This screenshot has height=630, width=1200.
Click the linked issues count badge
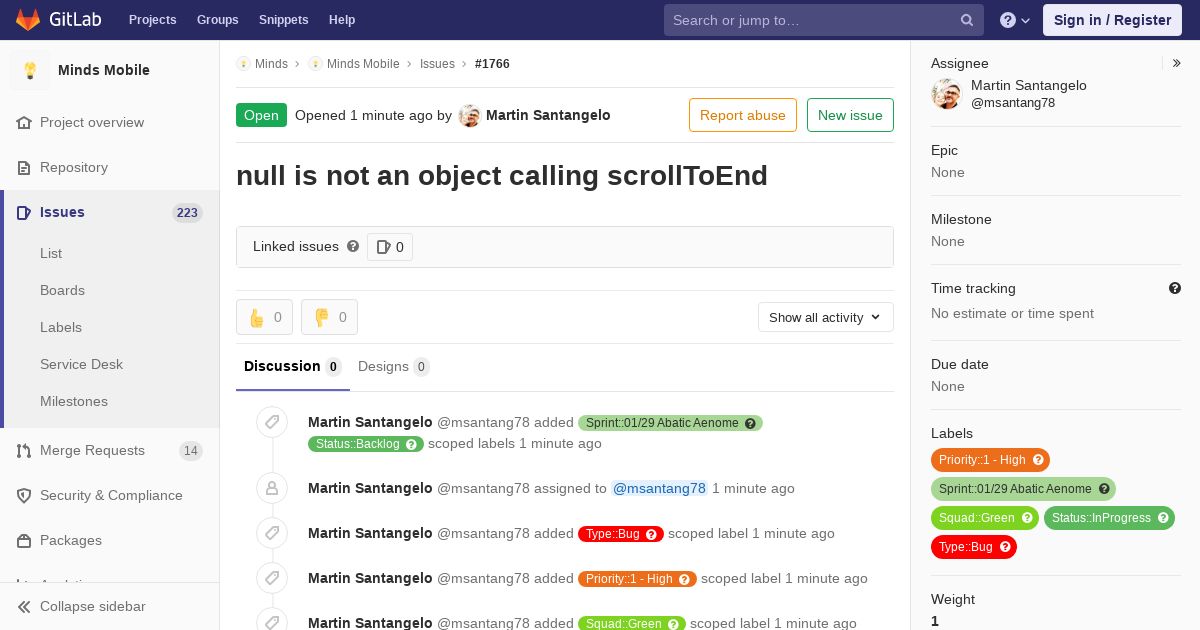pos(390,247)
